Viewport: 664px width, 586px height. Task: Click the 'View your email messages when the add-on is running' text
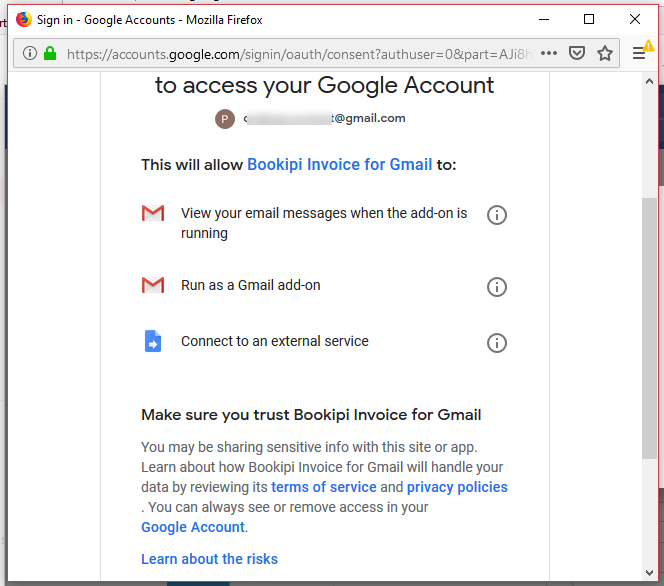pyautogui.click(x=324, y=223)
